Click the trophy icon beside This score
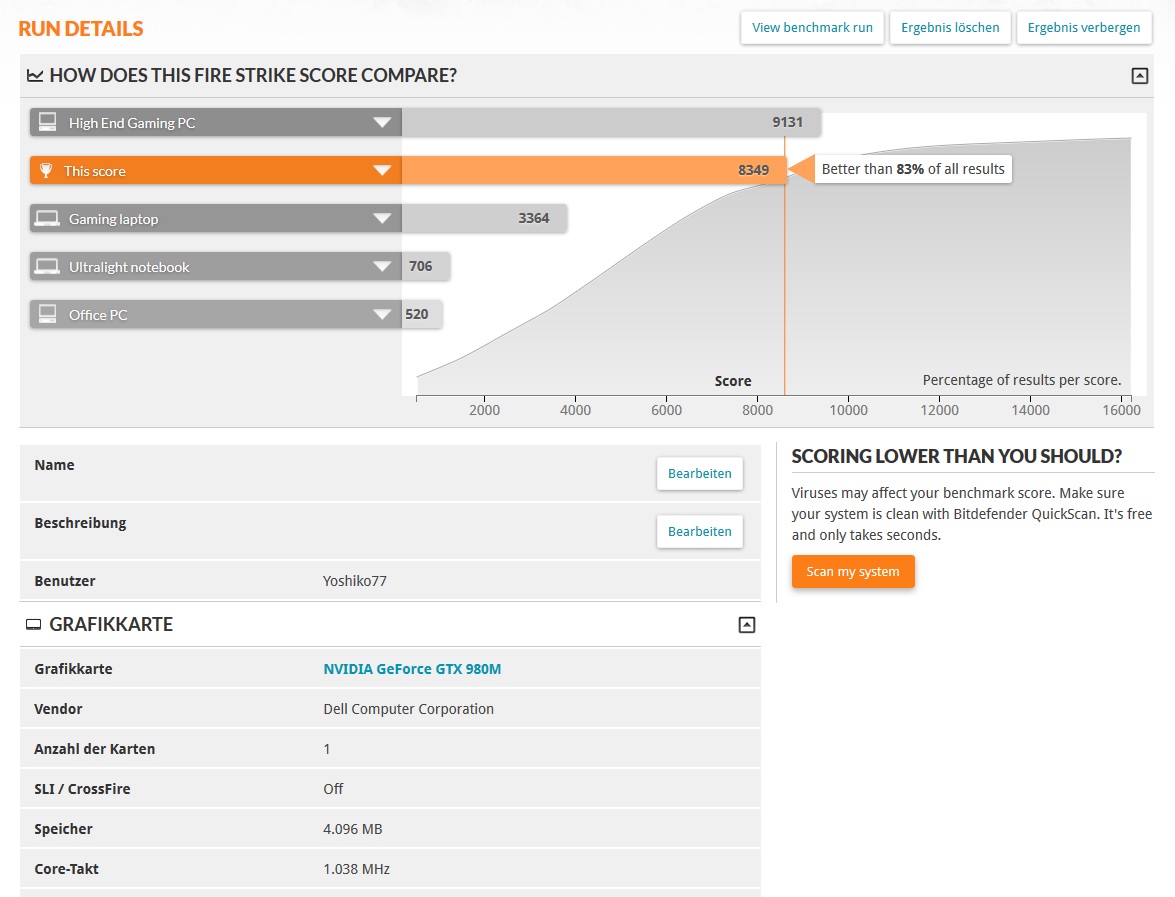Viewport: 1175px width, 897px height. pos(46,171)
